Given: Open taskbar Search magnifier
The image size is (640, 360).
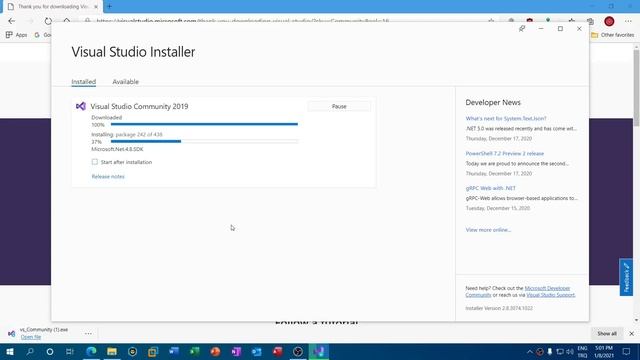Looking at the screenshot, I should coord(30,351).
